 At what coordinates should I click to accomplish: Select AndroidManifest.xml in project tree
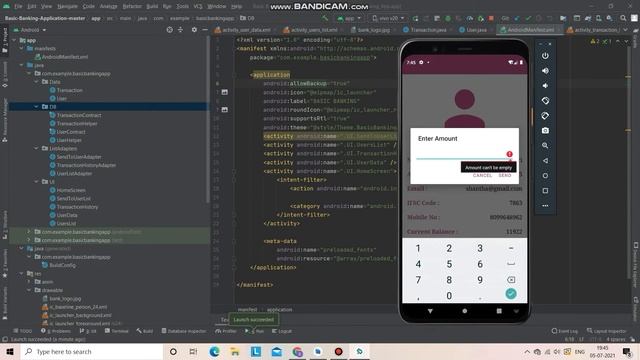click(x=65, y=57)
